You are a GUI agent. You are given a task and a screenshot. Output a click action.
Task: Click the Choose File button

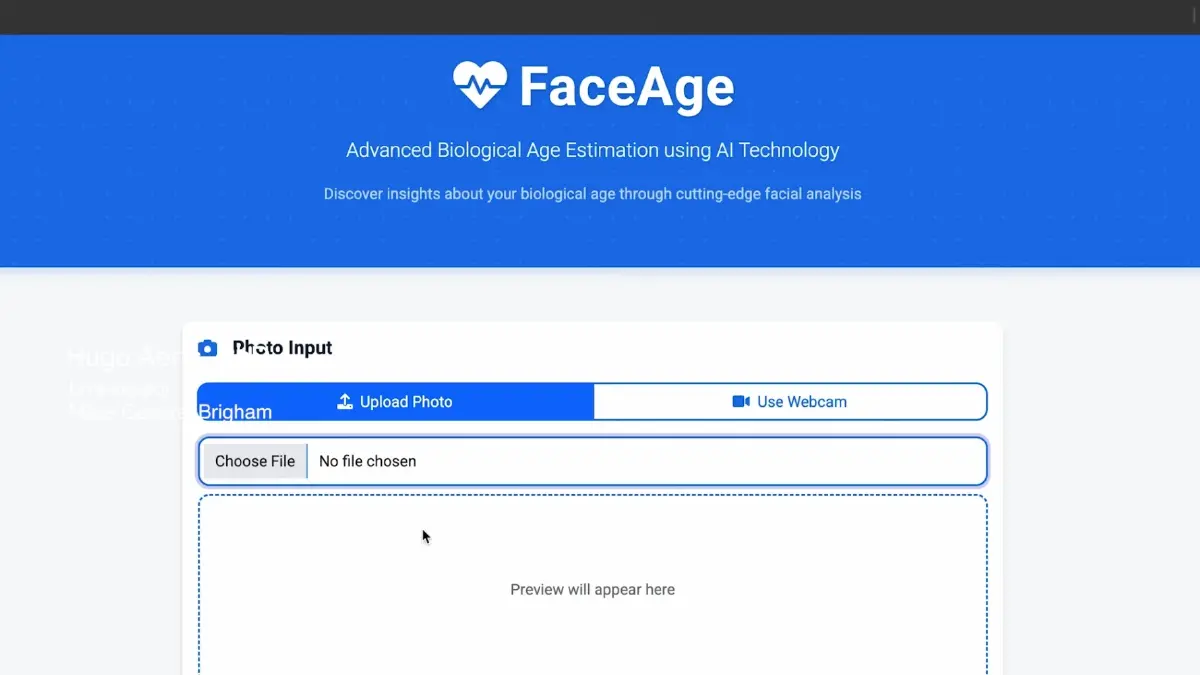tap(254, 461)
